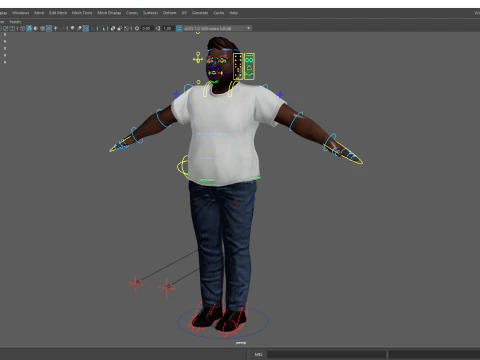
Task: Toggle the Textured display icon
Action: 49,28
